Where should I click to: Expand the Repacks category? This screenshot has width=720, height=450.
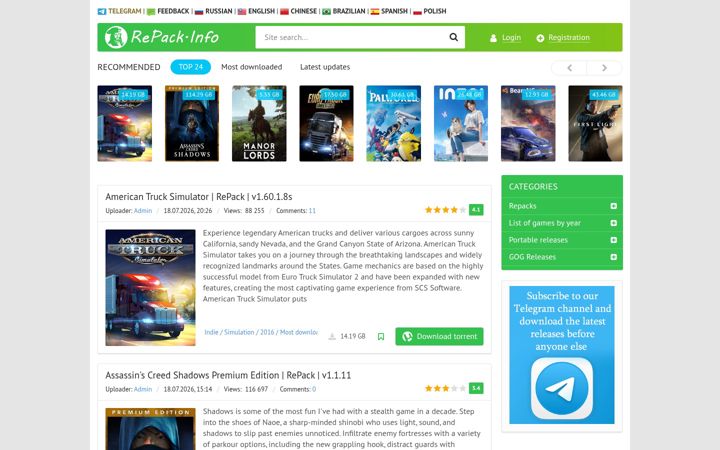click(613, 206)
